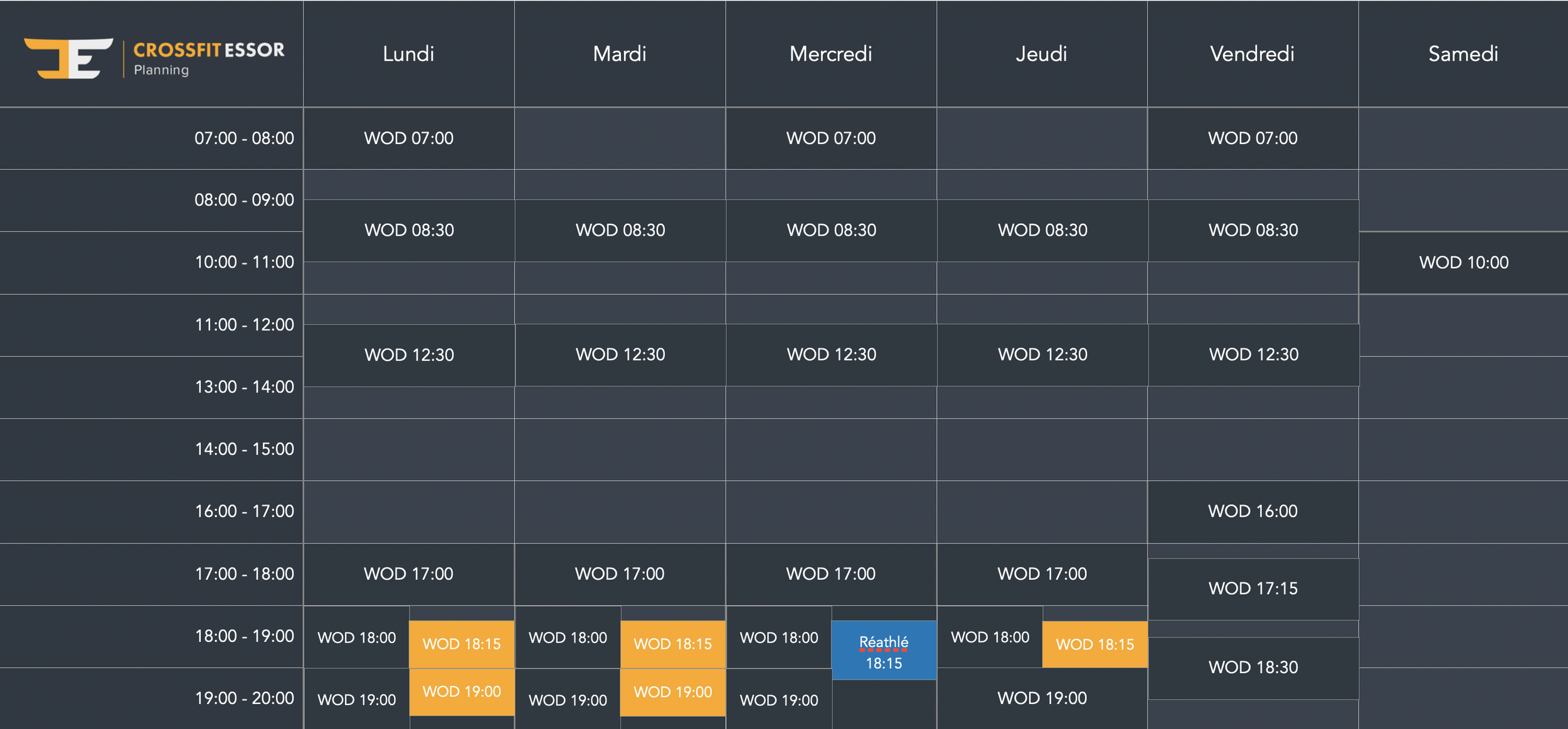Select Mardi's WOD 08:30 class
The width and height of the screenshot is (1568, 729).
pos(620,230)
